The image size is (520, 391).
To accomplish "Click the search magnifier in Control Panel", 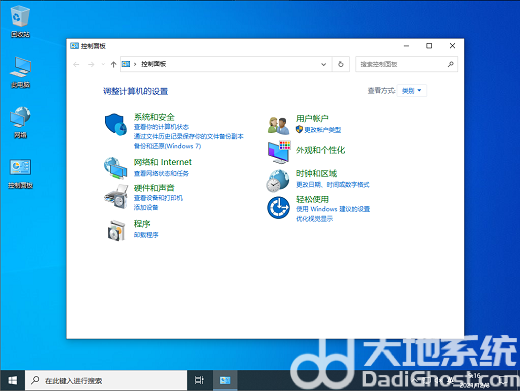I will click(x=450, y=64).
